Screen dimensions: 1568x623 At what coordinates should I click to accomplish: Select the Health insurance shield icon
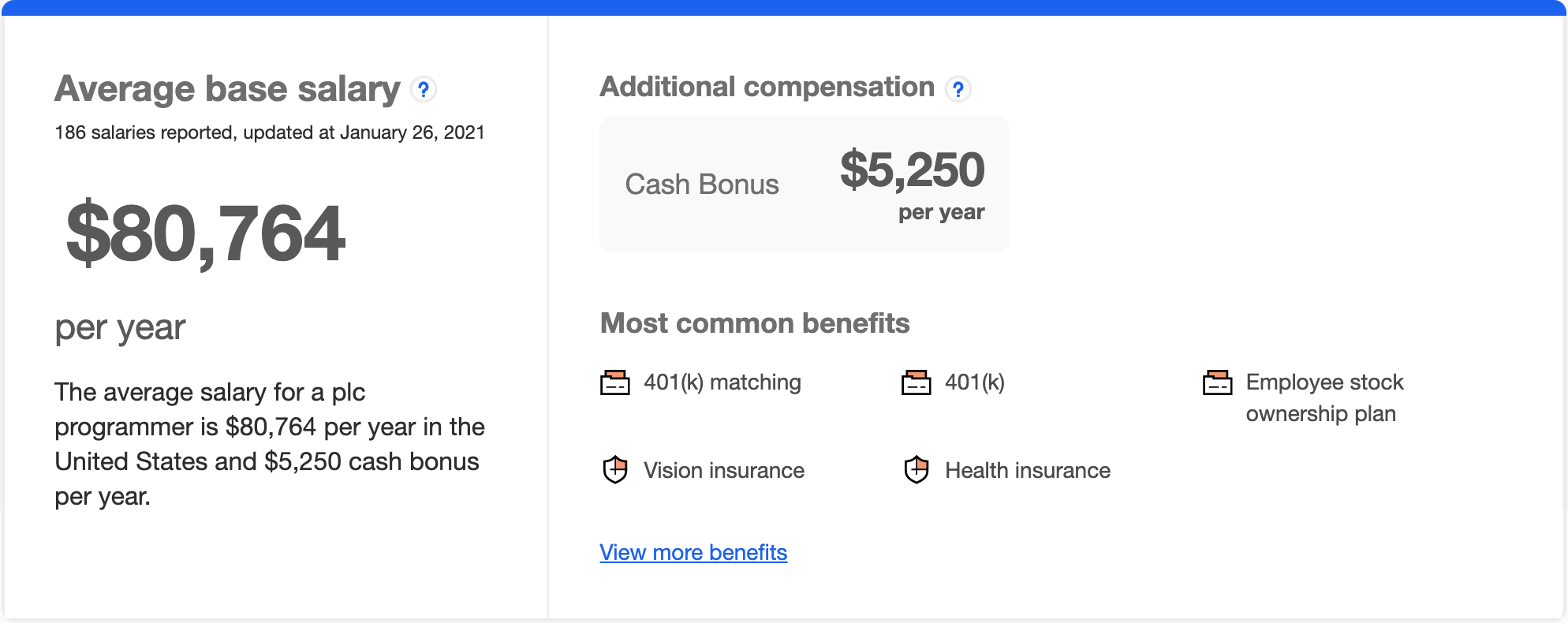coord(917,470)
